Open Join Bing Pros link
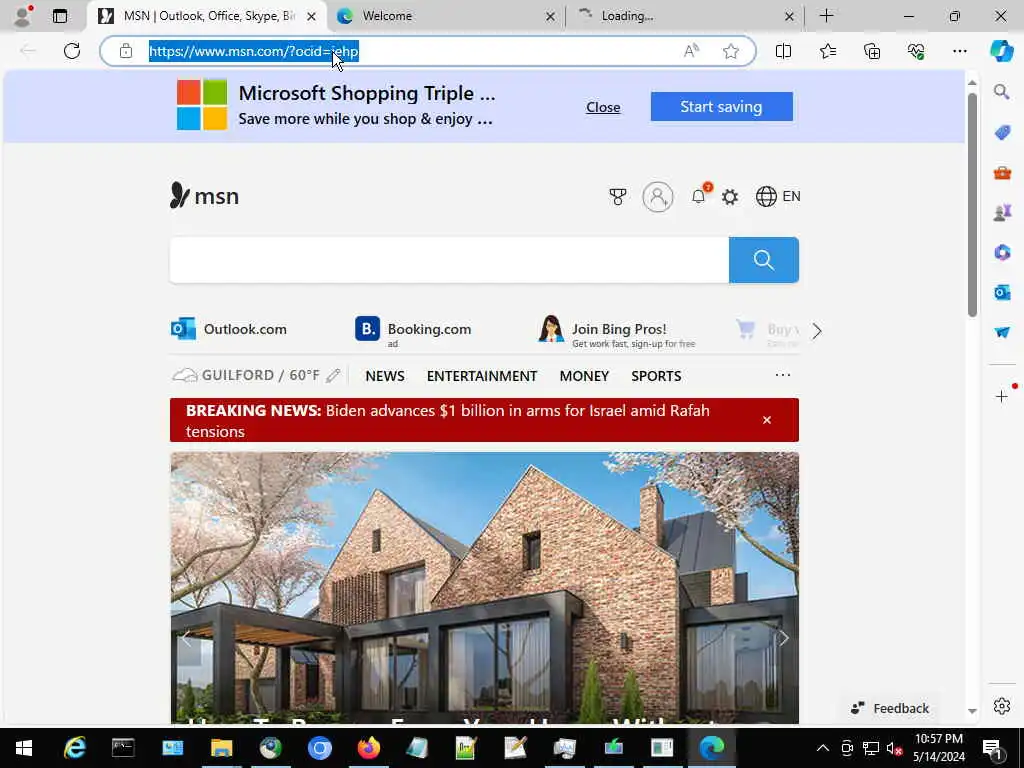The width and height of the screenshot is (1024, 768). pos(617,331)
